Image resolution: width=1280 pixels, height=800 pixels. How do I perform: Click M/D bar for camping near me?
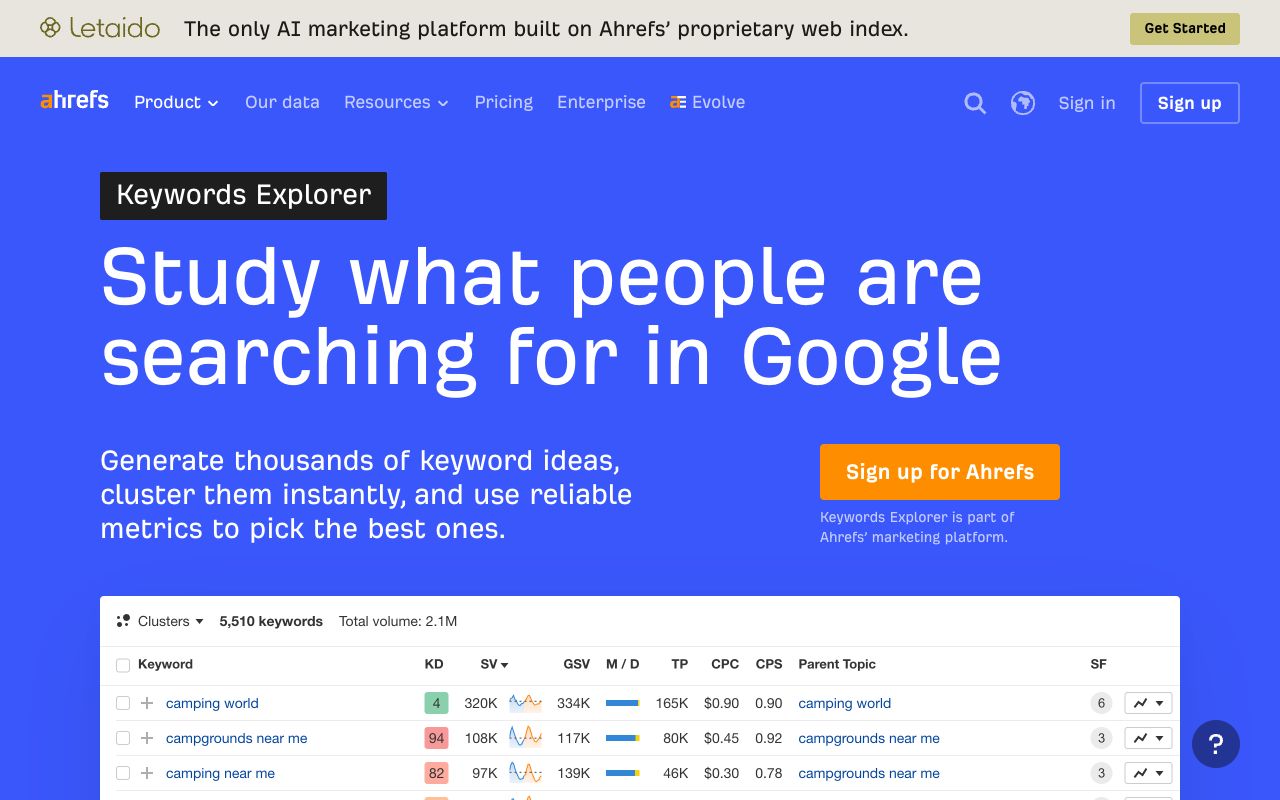[623, 773]
